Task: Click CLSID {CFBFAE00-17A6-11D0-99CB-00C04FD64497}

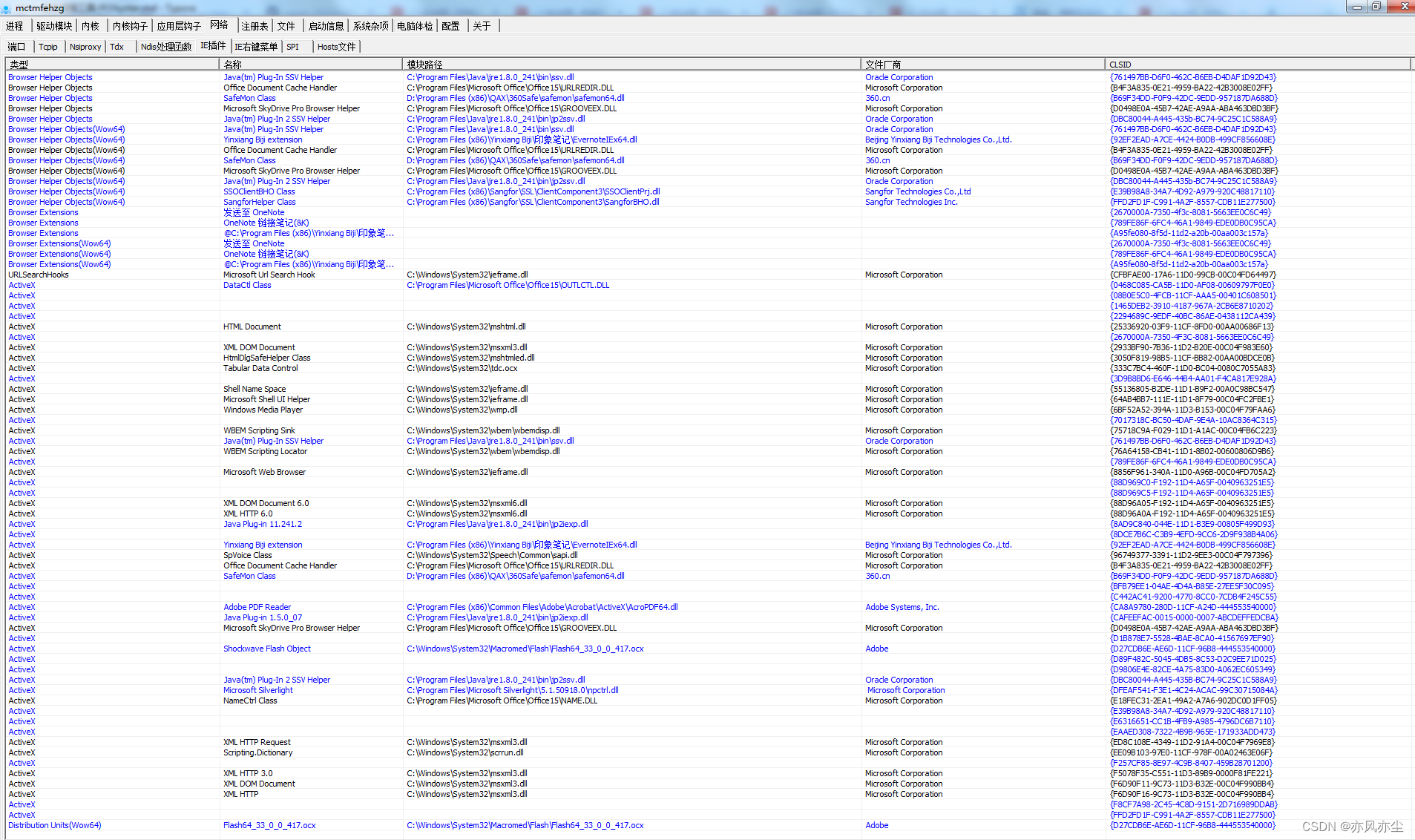Action: point(1193,275)
